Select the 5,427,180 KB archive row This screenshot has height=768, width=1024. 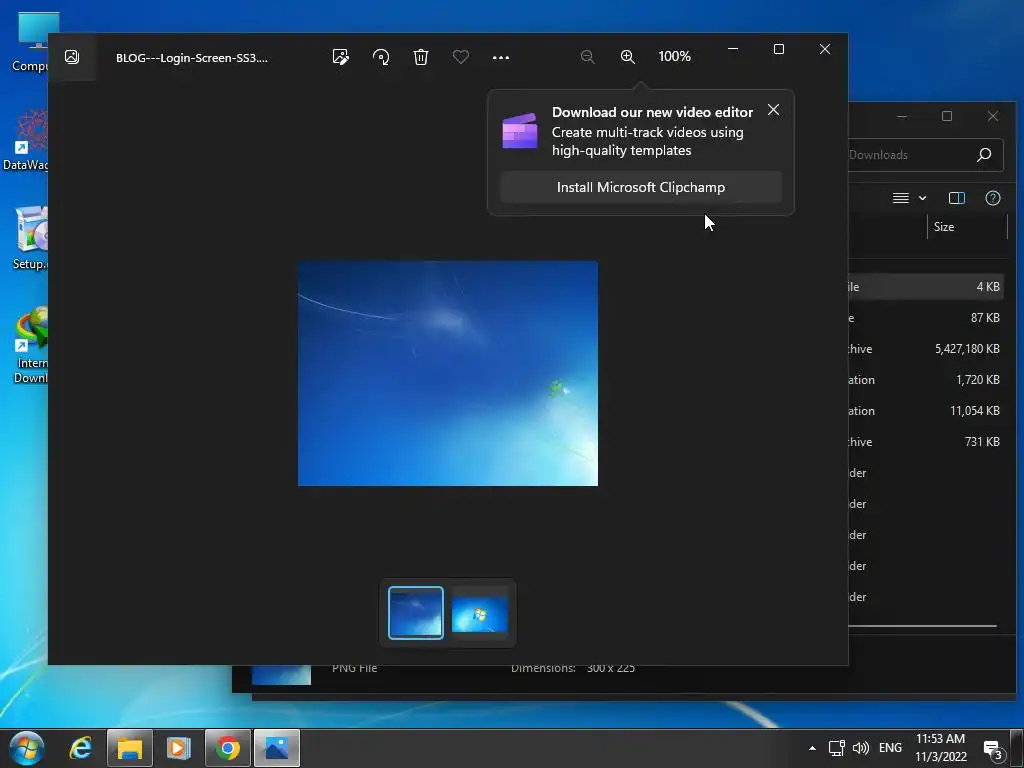(925, 349)
